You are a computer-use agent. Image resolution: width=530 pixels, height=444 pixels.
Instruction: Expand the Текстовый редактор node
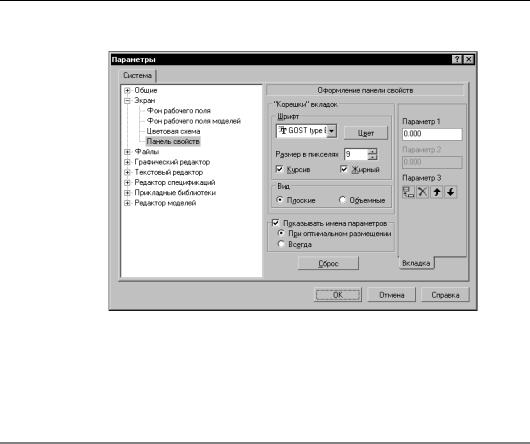point(127,172)
